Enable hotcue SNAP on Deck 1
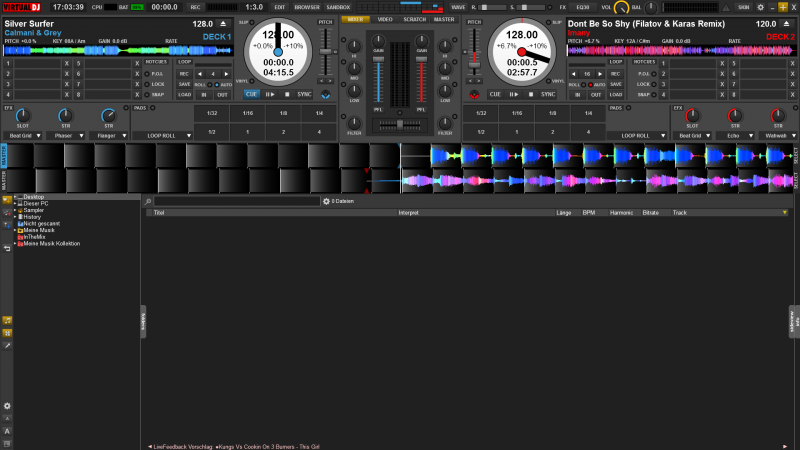Viewport: 800px width, 450px height. 147,95
